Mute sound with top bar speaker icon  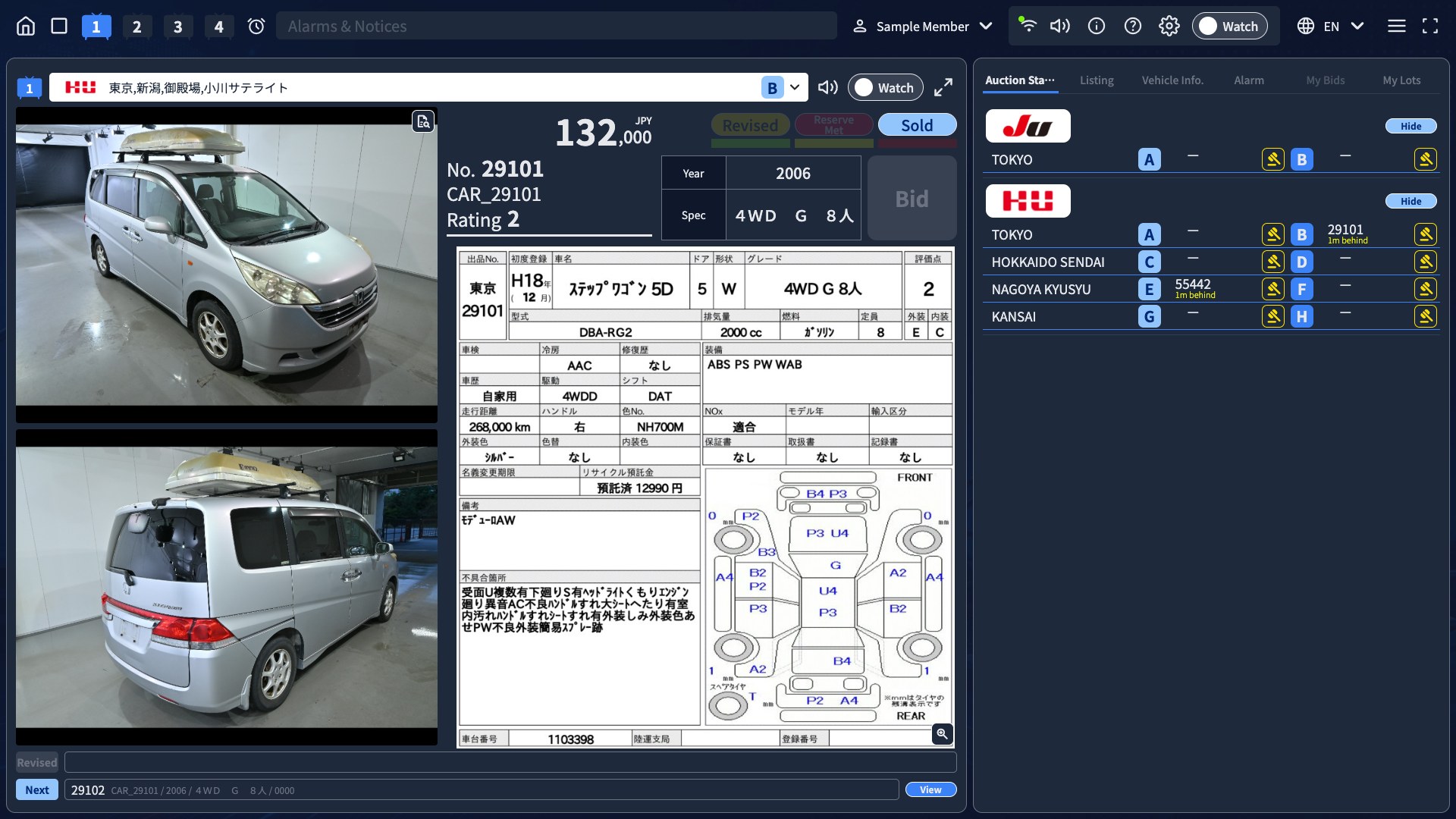1059,27
